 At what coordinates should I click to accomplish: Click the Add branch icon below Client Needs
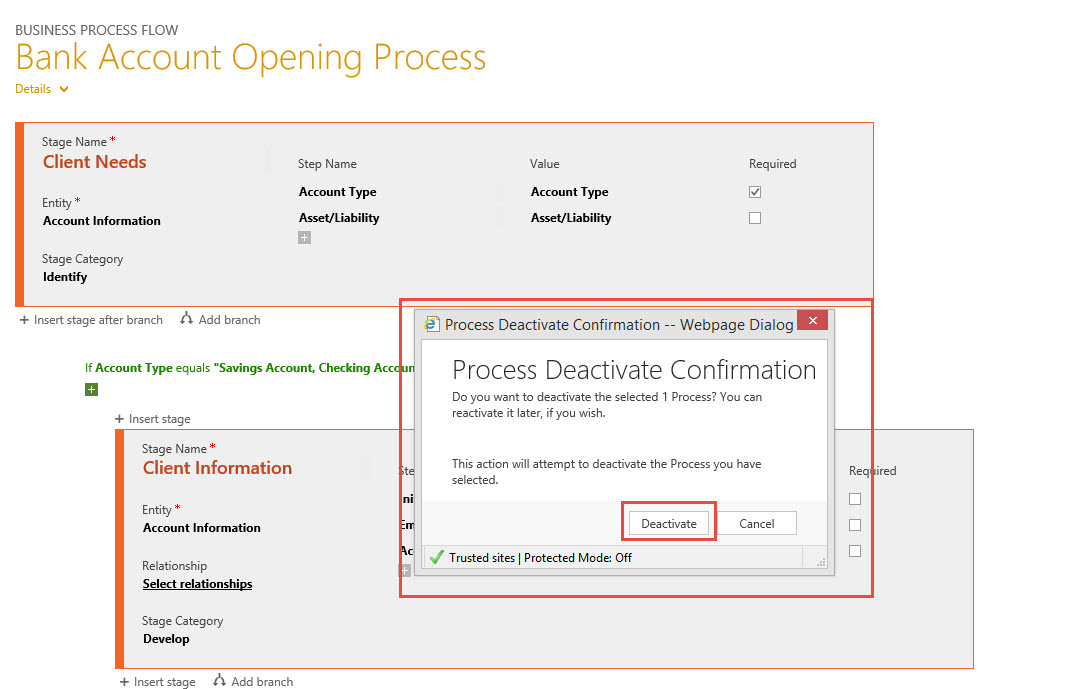[186, 319]
